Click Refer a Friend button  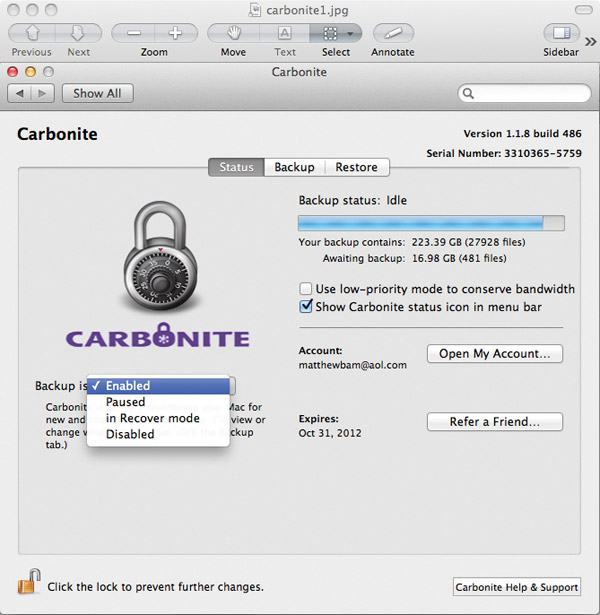[495, 422]
